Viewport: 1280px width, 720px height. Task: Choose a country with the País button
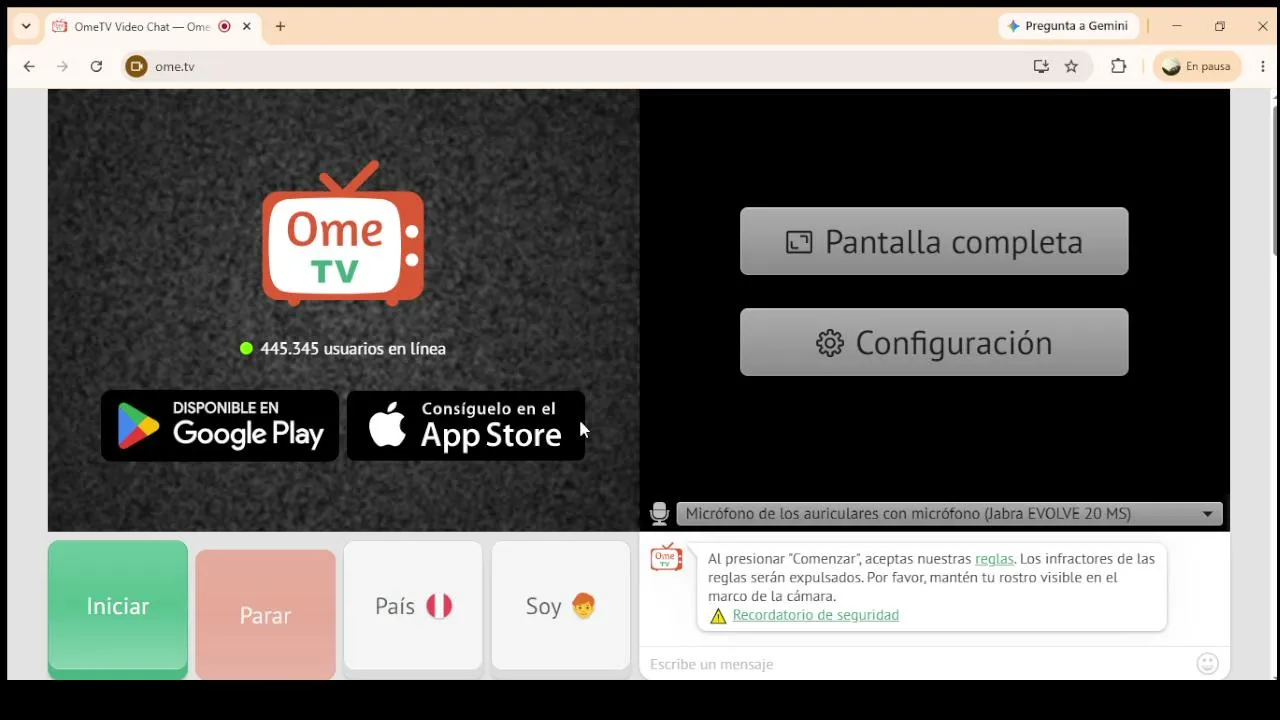[x=413, y=606]
